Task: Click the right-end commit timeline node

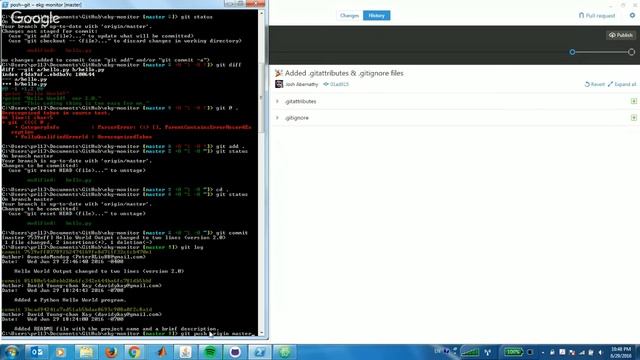Action: pos(631,52)
